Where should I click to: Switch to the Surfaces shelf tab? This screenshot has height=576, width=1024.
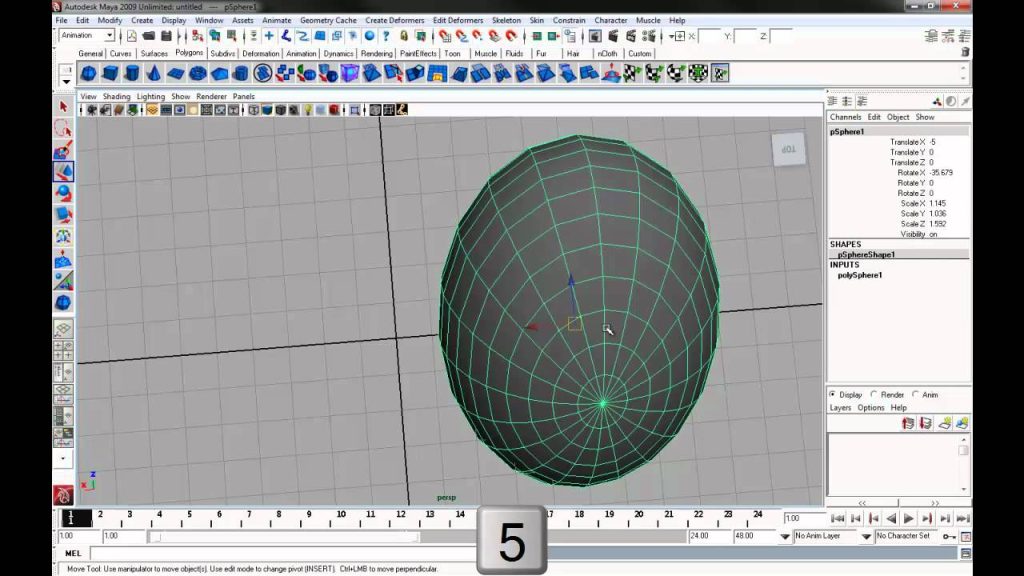click(x=154, y=54)
